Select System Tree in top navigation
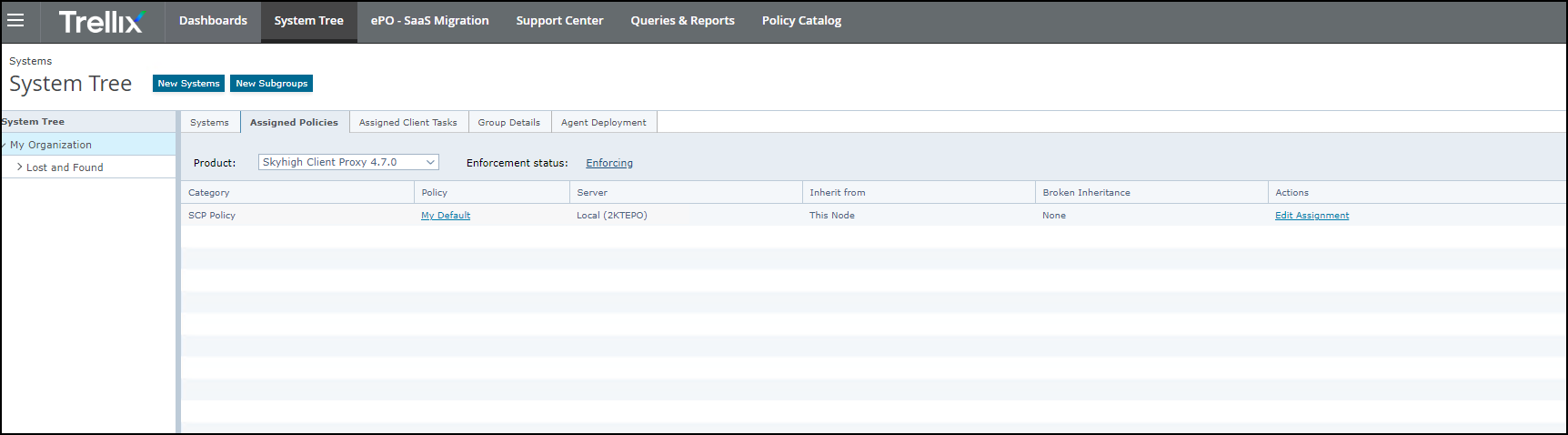The image size is (1568, 435). pos(308,21)
